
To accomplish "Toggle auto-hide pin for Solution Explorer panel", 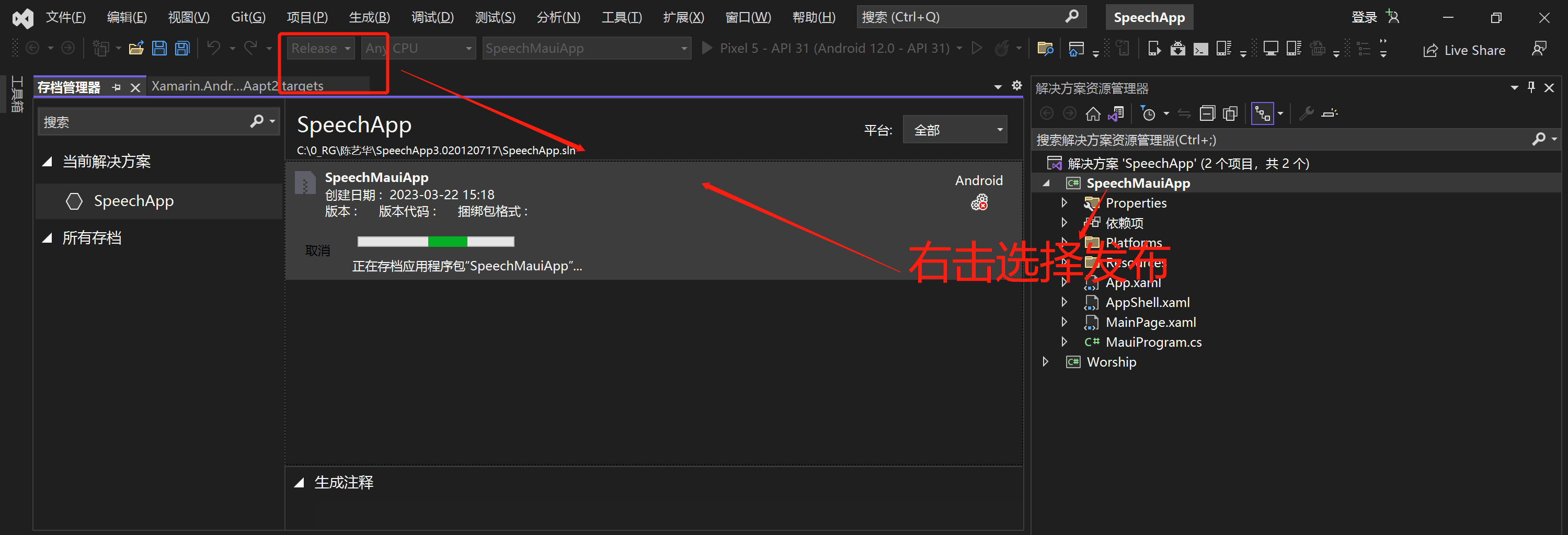I will tap(1531, 88).
